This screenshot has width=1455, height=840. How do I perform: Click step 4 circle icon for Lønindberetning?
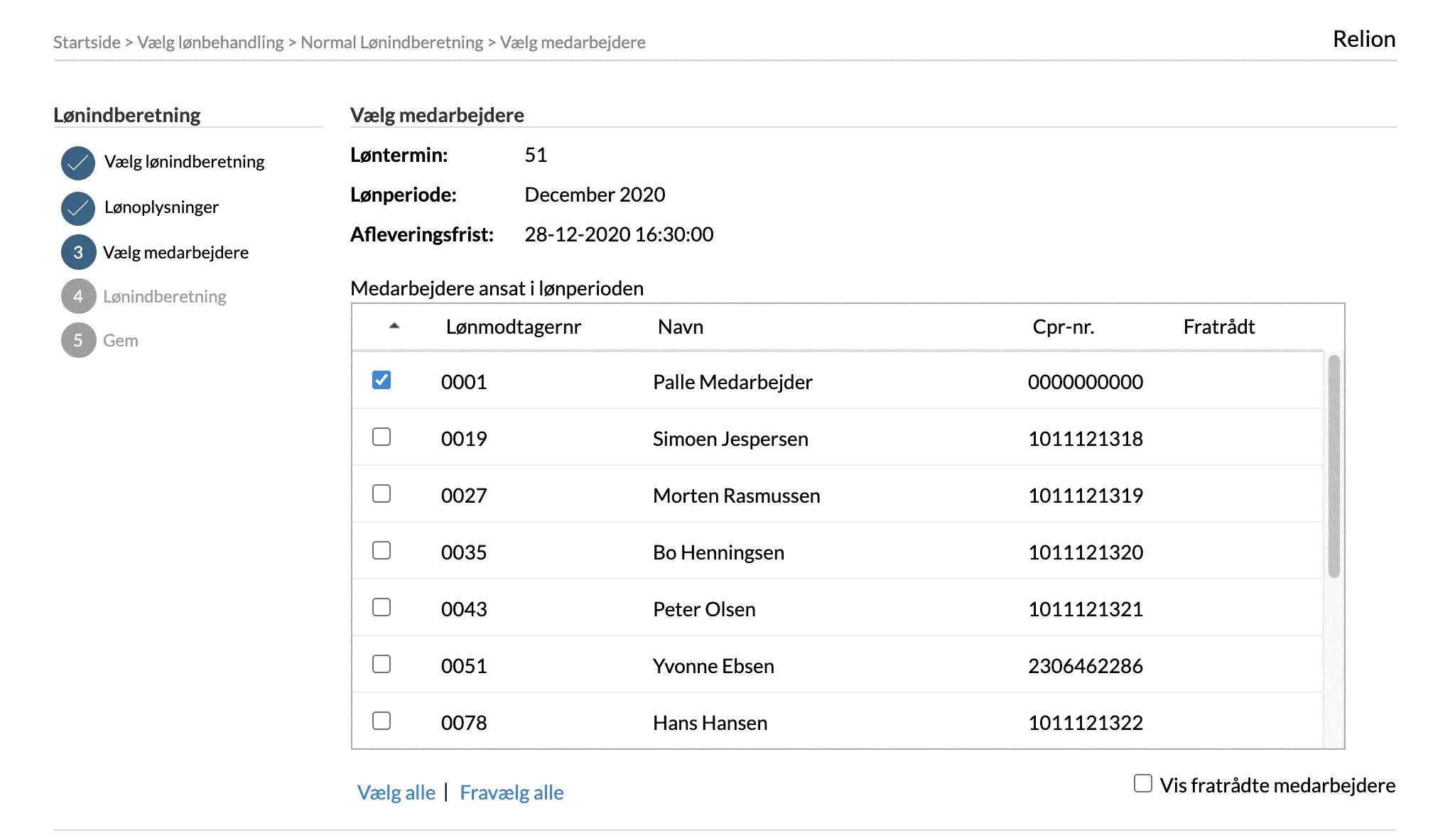point(78,296)
